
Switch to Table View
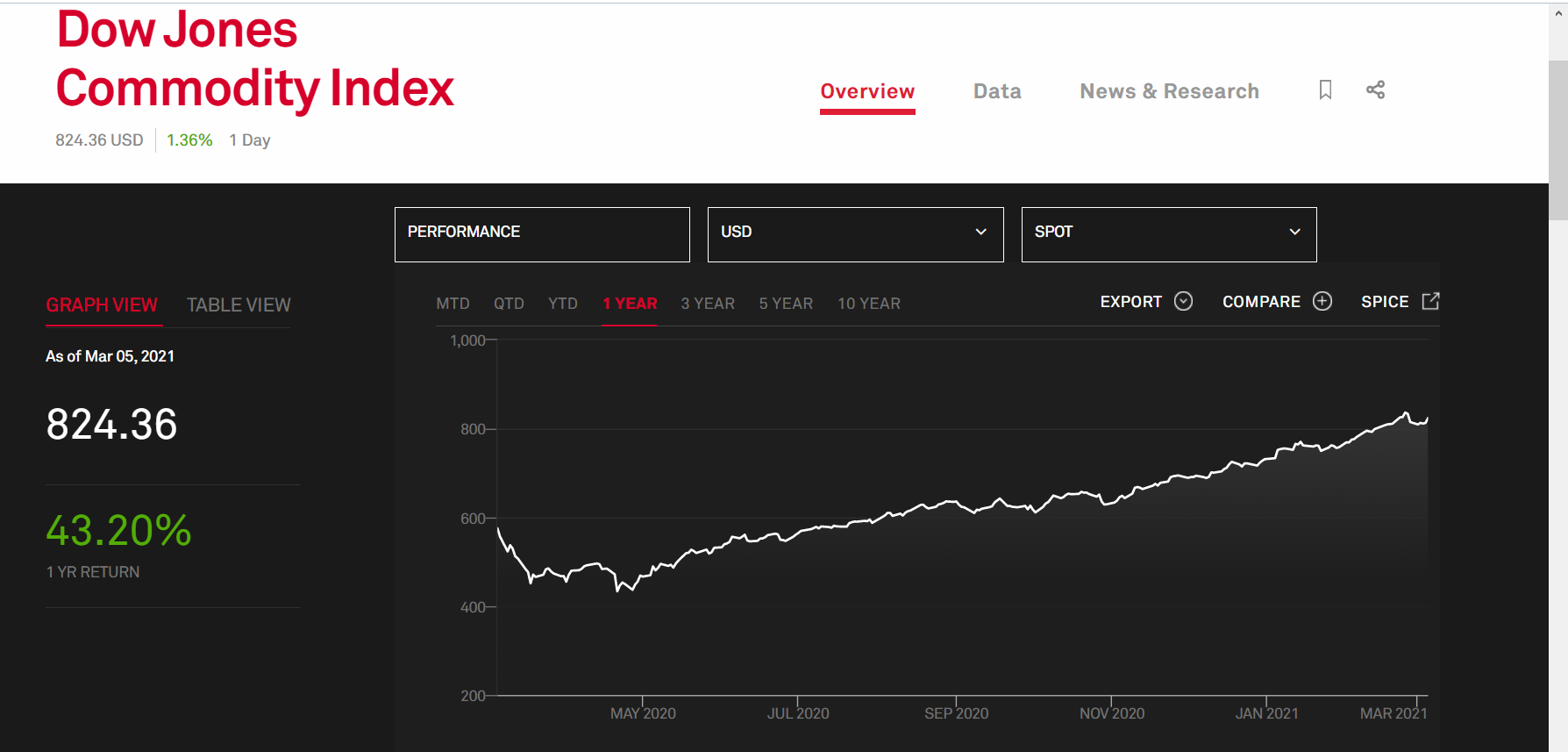(x=239, y=305)
